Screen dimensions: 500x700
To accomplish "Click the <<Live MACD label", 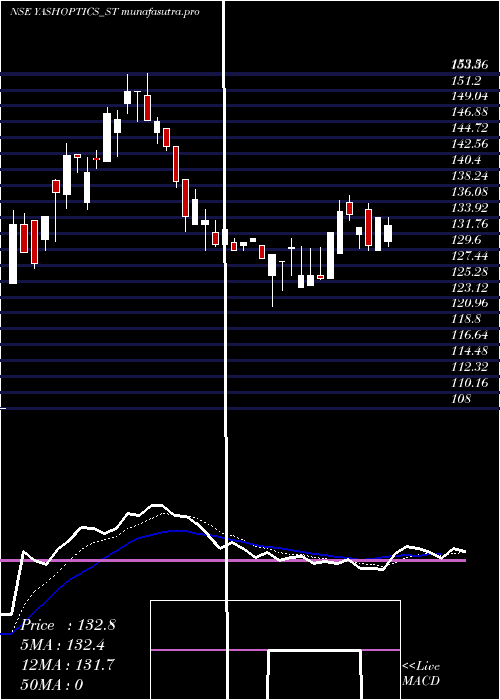I will click(x=421, y=674).
